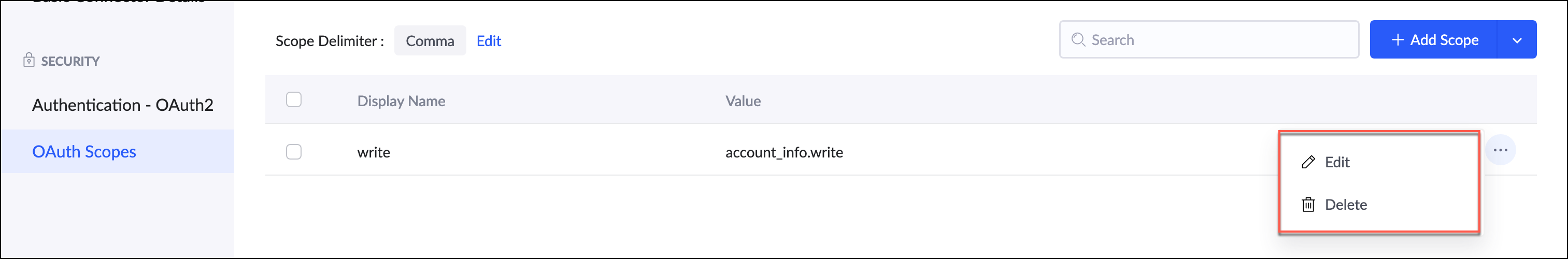Click the Comma delimiter chip
The height and width of the screenshot is (259, 1568).
coord(430,41)
